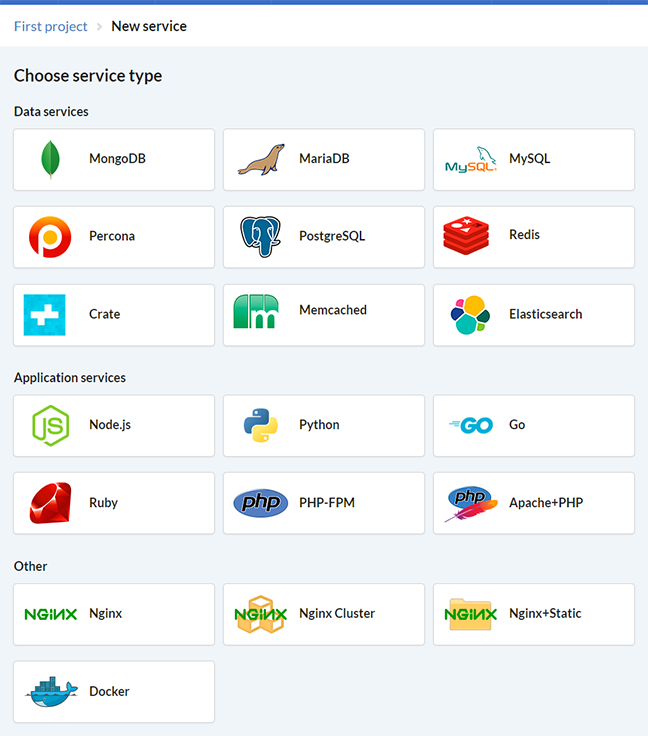The image size is (648, 736).
Task: Click the Memcached green logo
Action: click(256, 312)
